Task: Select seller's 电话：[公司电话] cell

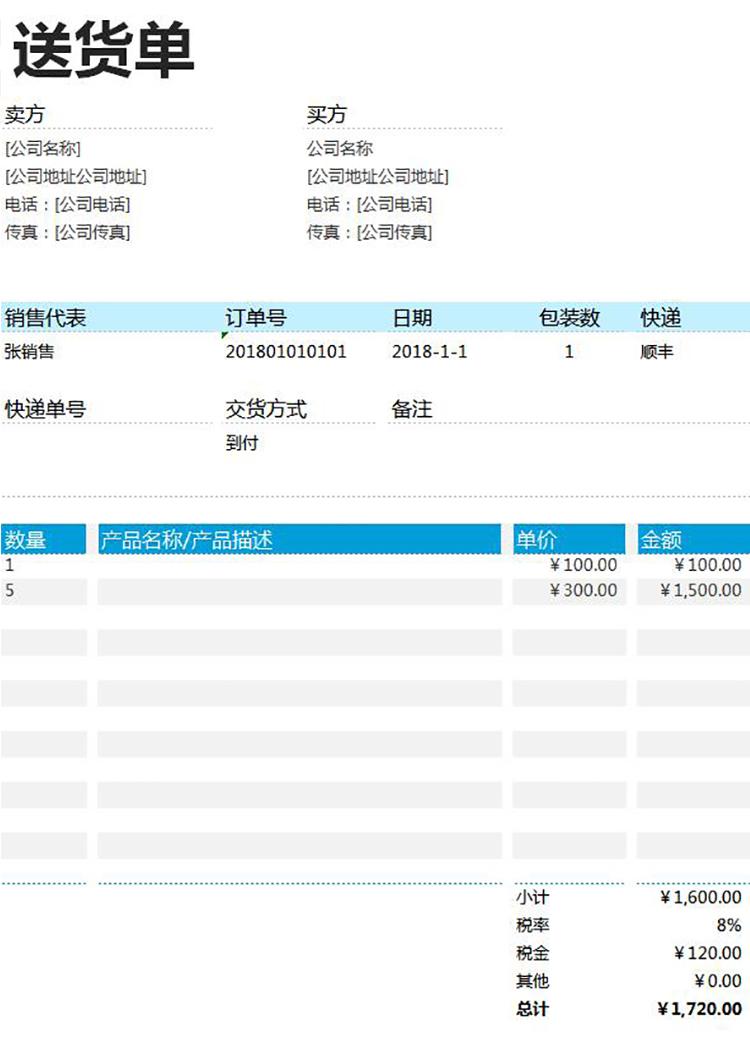Action: coord(67,204)
